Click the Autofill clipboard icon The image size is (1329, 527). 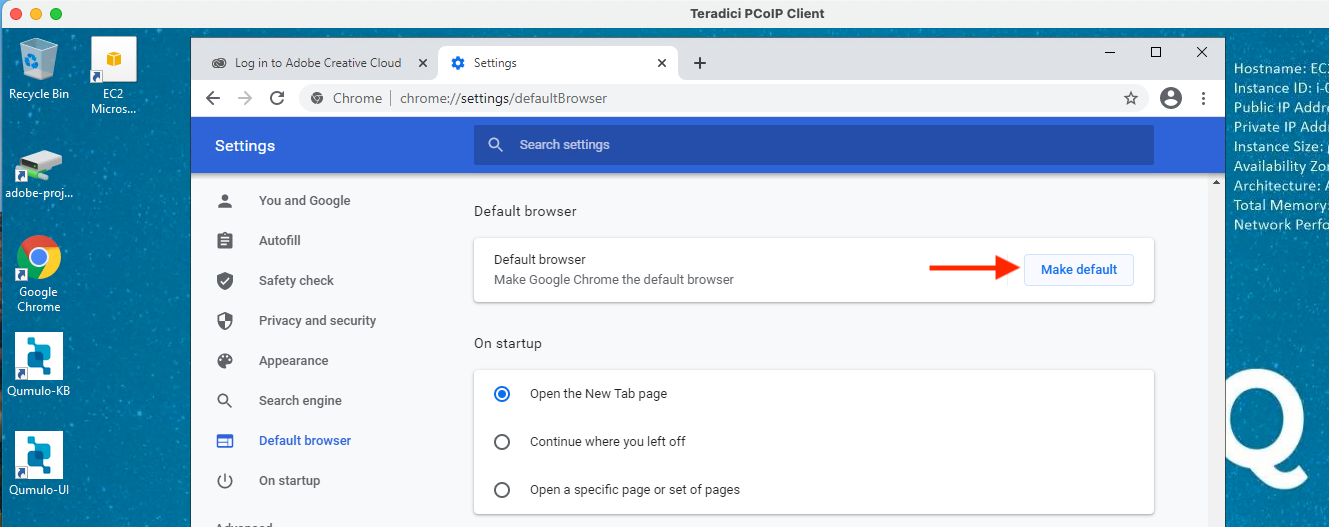point(225,241)
